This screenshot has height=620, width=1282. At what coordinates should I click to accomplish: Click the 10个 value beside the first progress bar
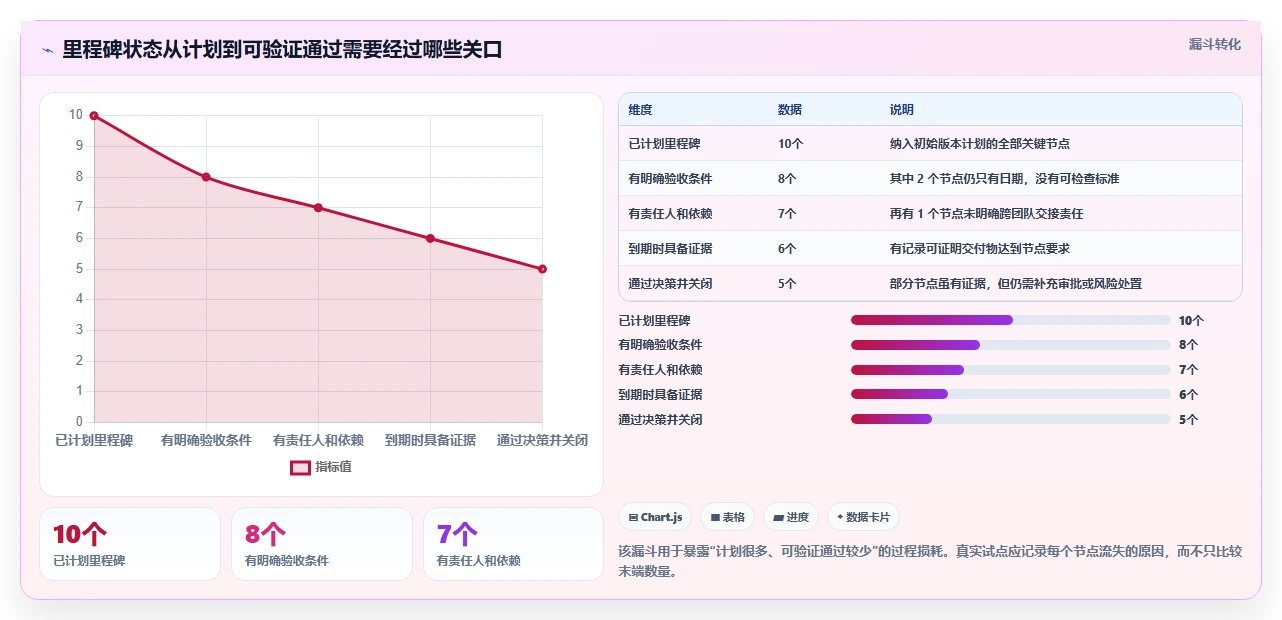click(x=1191, y=321)
